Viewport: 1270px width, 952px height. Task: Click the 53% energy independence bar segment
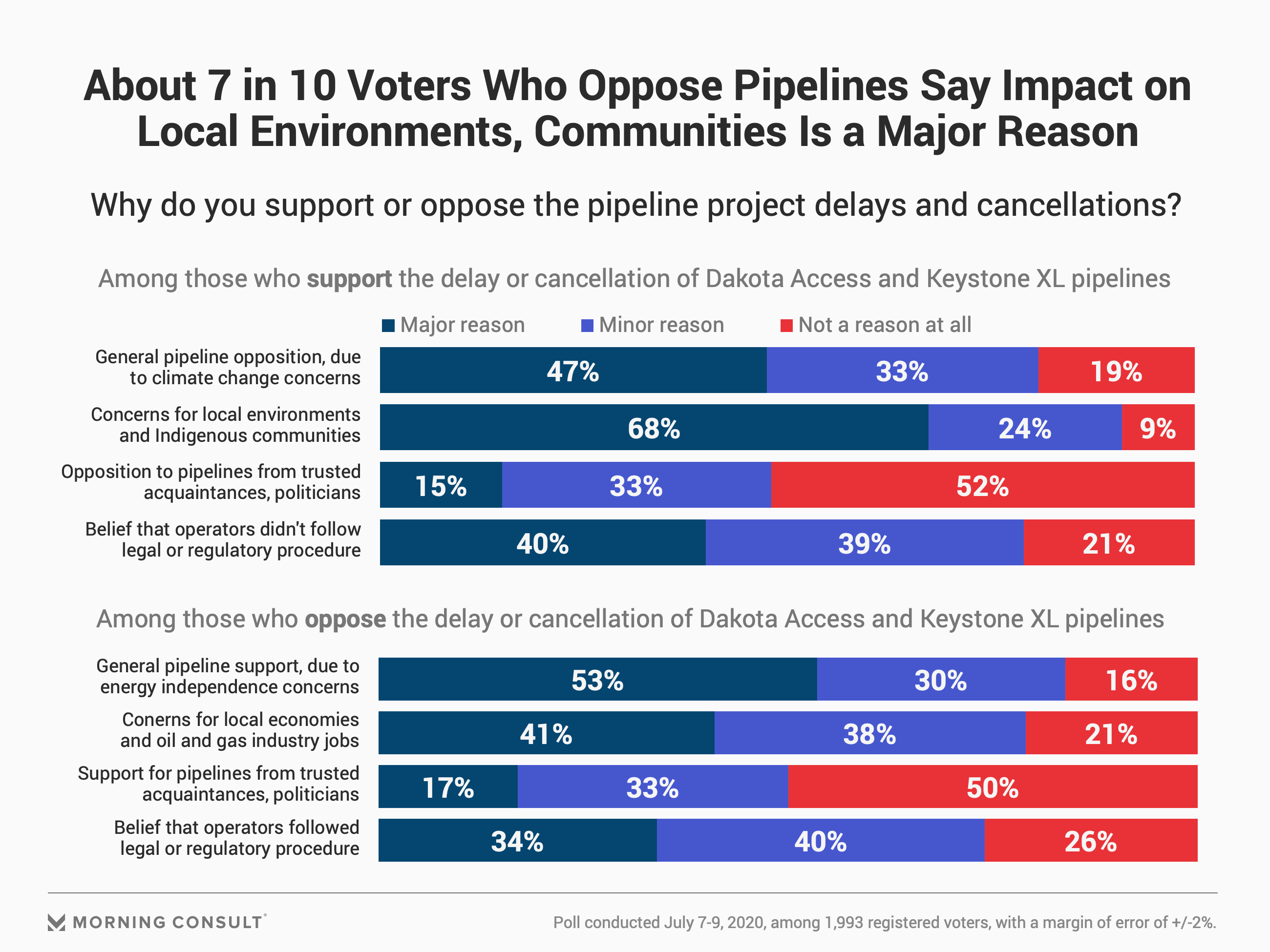click(597, 679)
